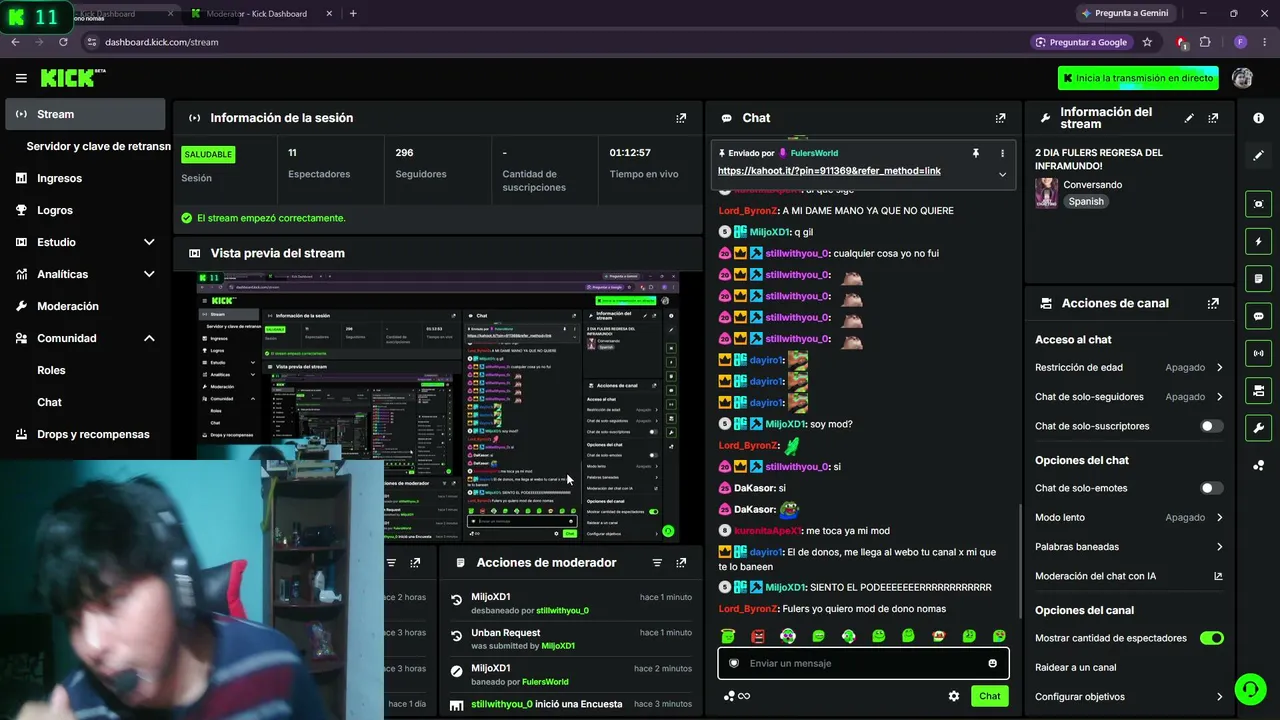
Task: Go to Stream in the sidebar
Action: click(x=85, y=114)
